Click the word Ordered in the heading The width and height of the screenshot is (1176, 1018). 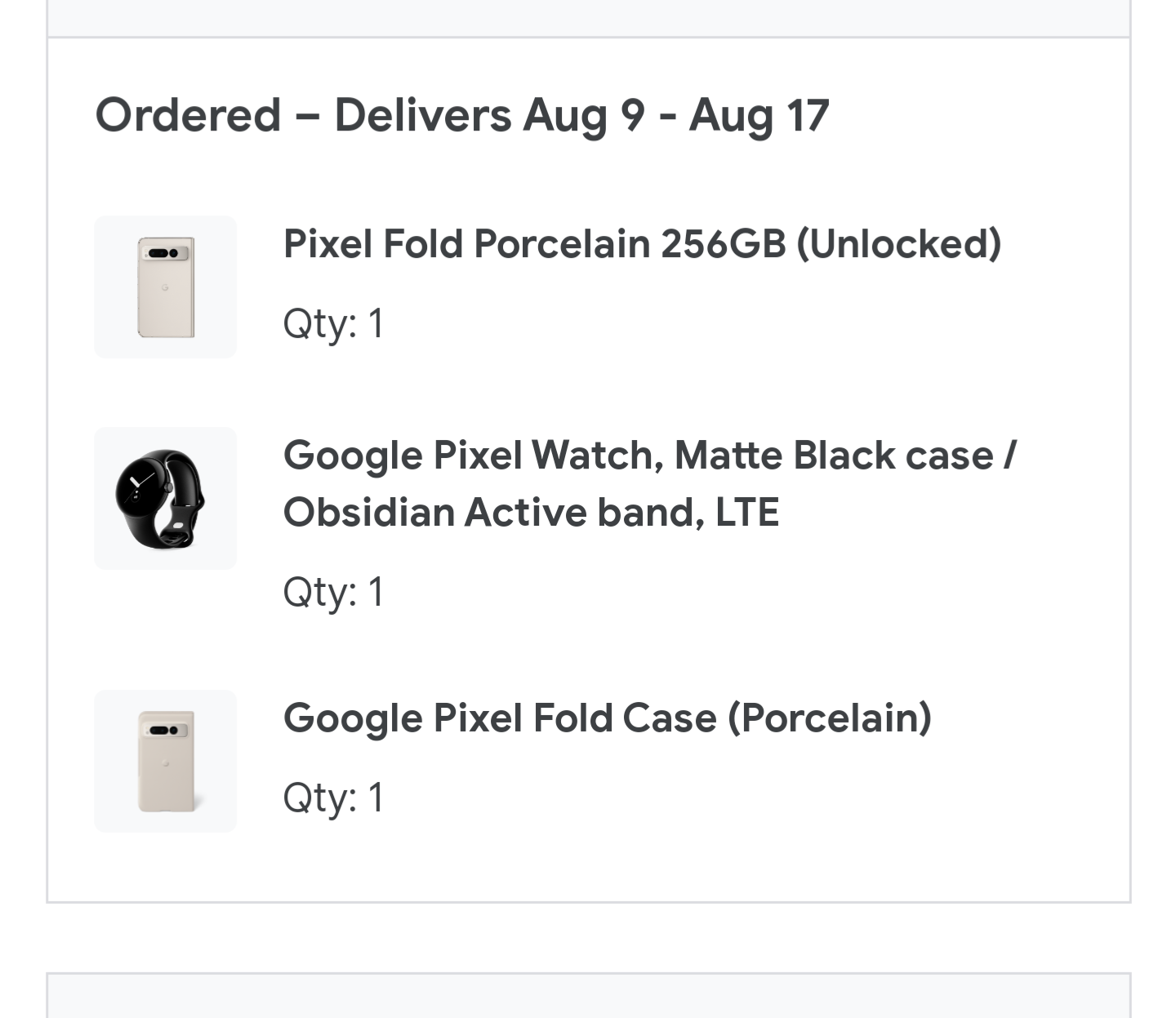(x=189, y=114)
